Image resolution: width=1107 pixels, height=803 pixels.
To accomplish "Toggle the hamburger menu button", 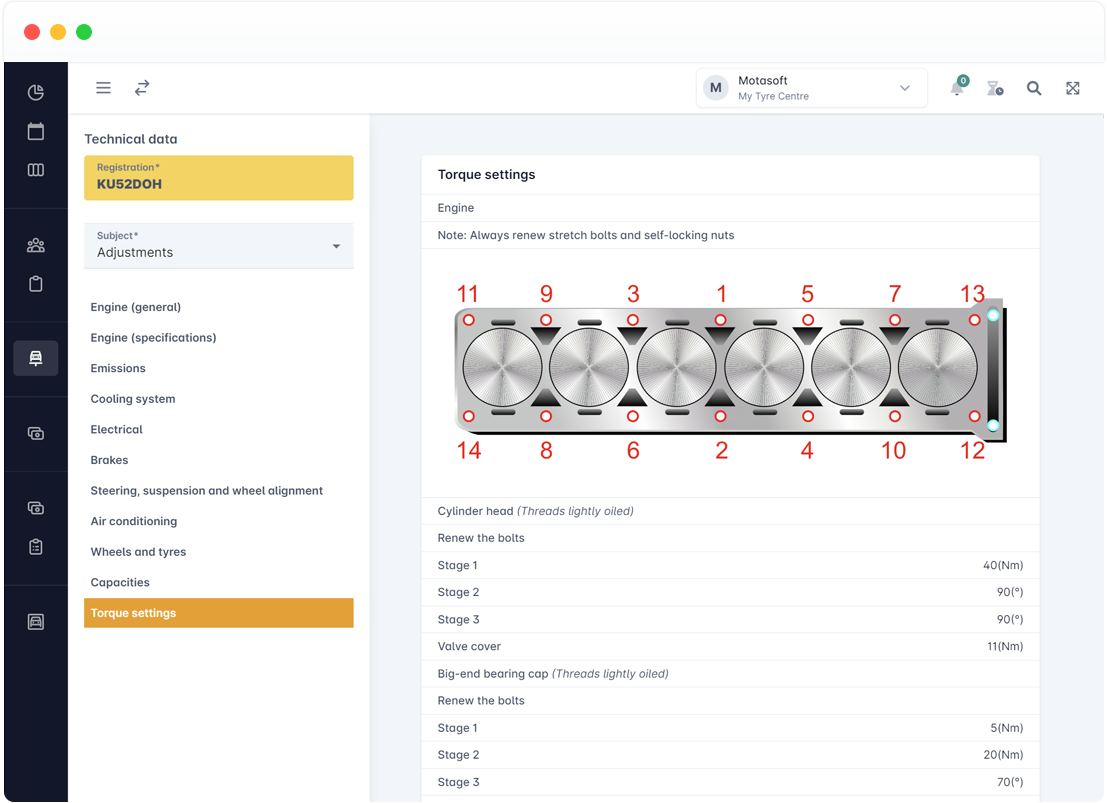I will tap(103, 88).
